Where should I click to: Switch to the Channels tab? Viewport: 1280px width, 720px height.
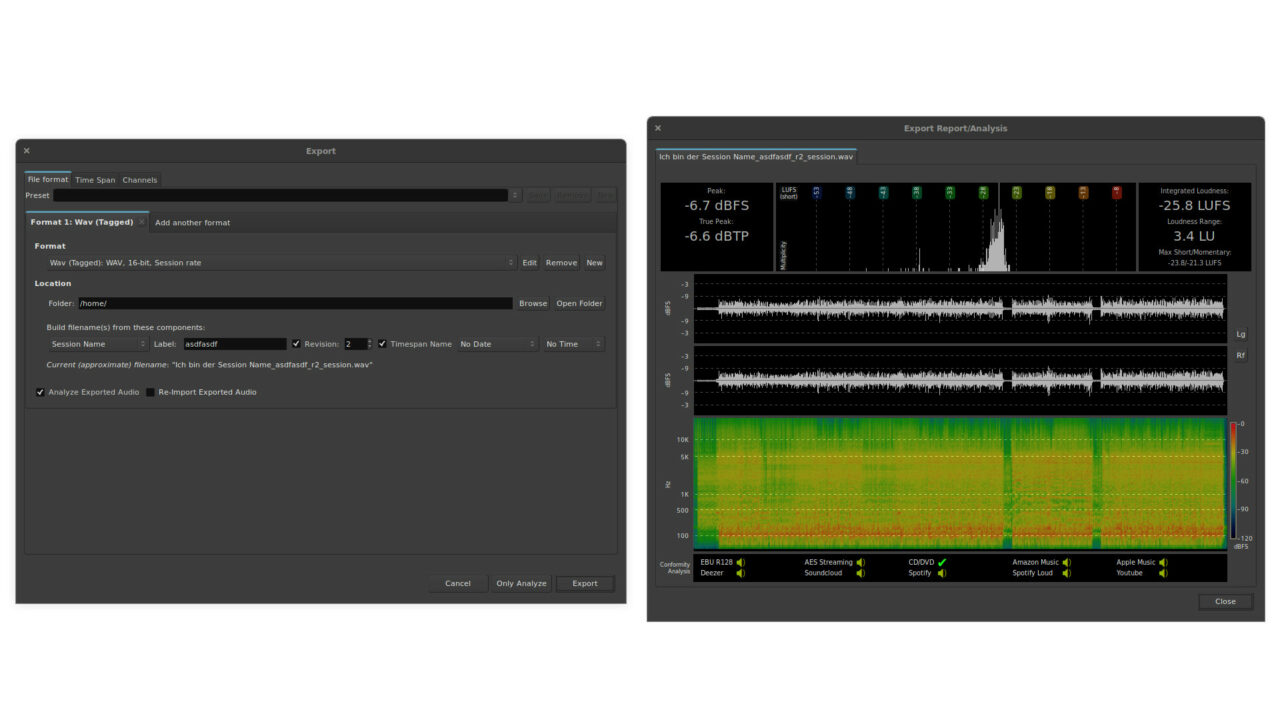140,179
